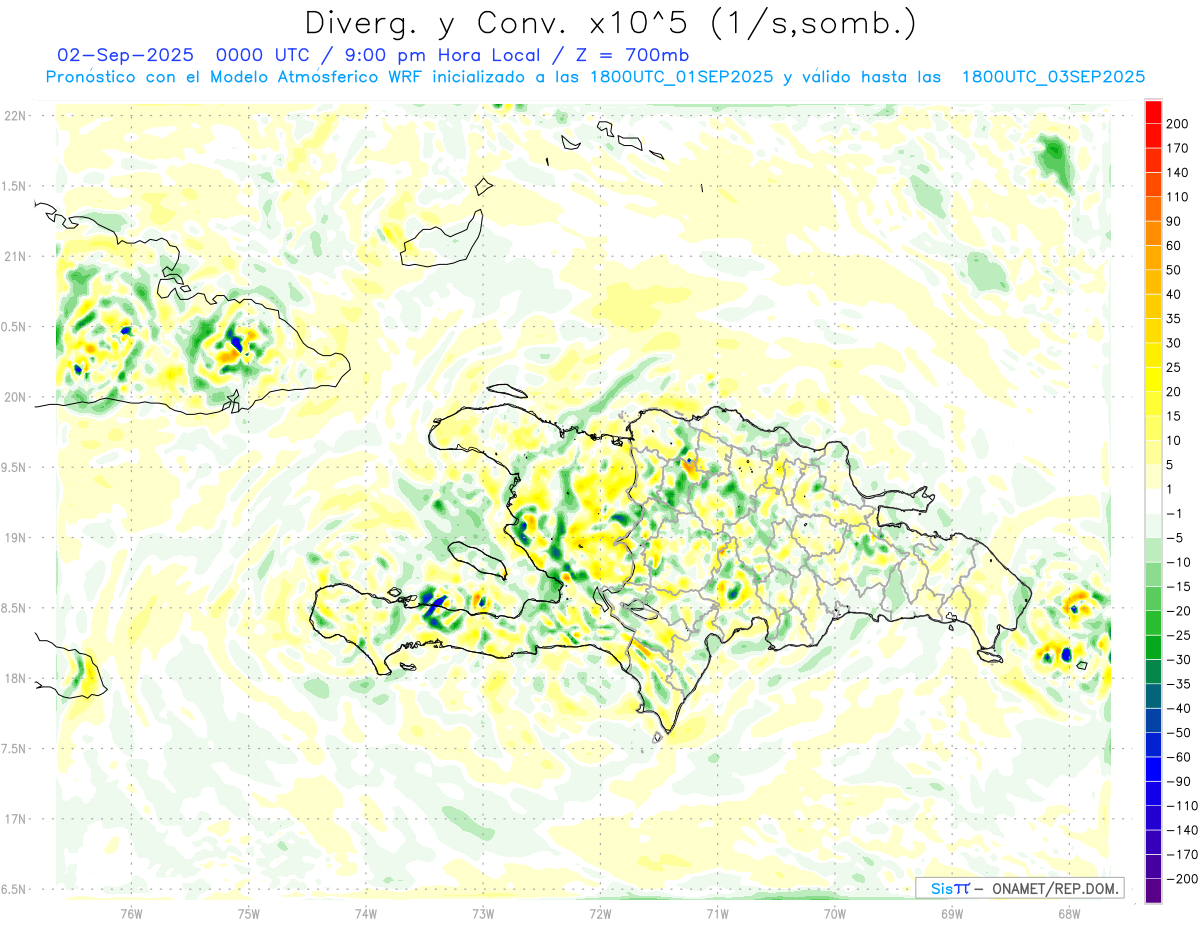Screen dimensions: 1200x927
Task: Click the '18N' latitude label
Action: click(15, 678)
